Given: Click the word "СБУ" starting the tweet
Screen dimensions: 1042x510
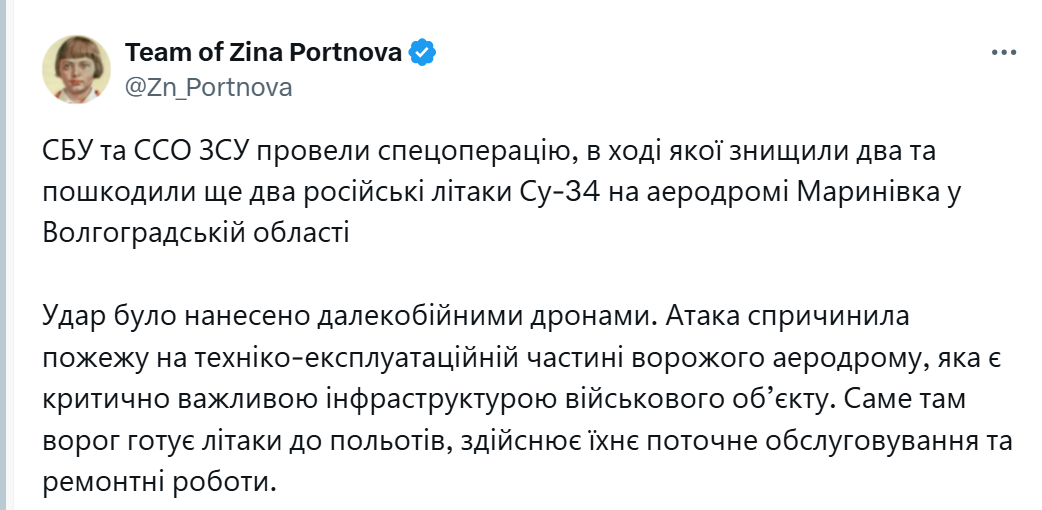Looking at the screenshot, I should [66, 152].
